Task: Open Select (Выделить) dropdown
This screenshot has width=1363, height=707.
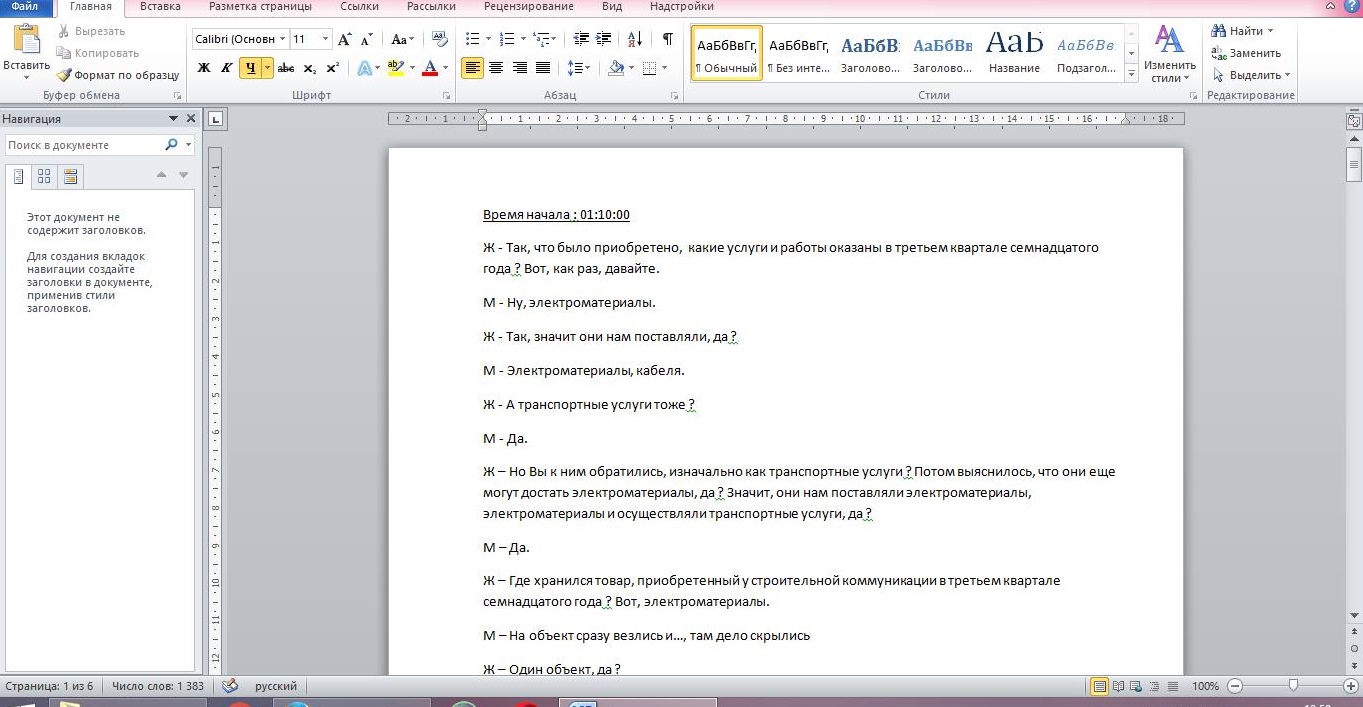Action: pyautogui.click(x=1251, y=75)
